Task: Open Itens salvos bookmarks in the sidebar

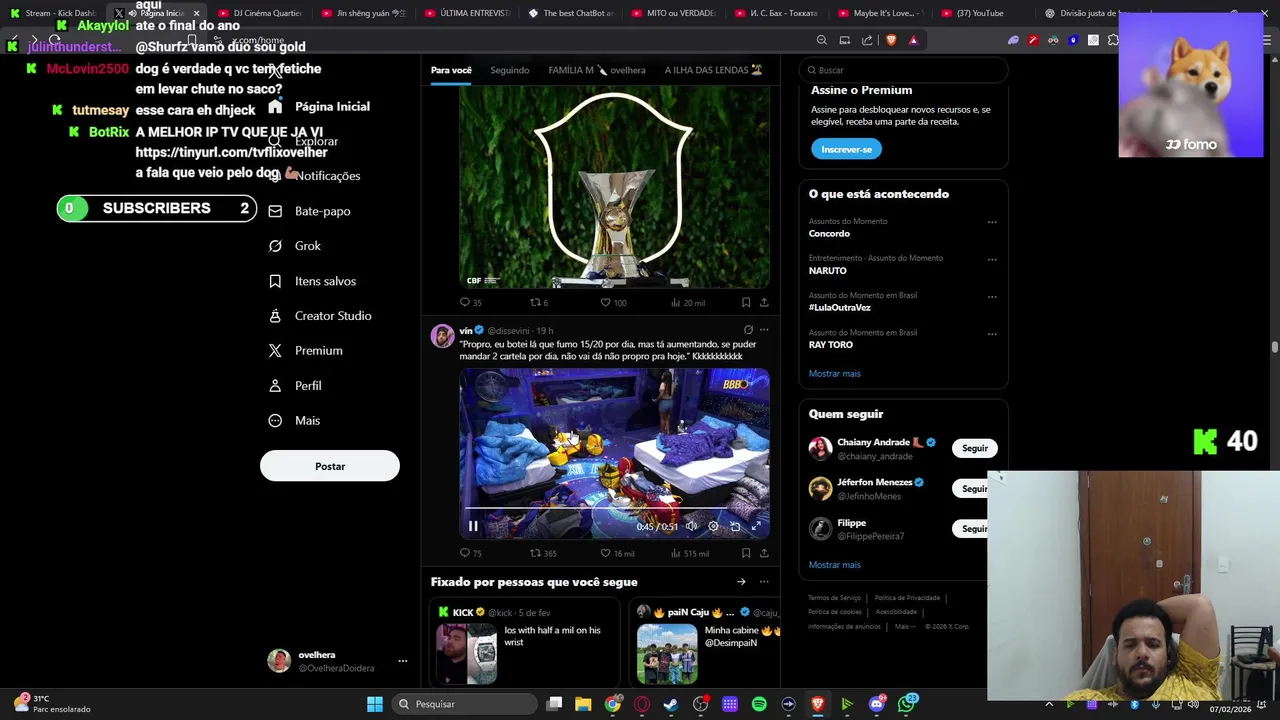Action: [312, 281]
